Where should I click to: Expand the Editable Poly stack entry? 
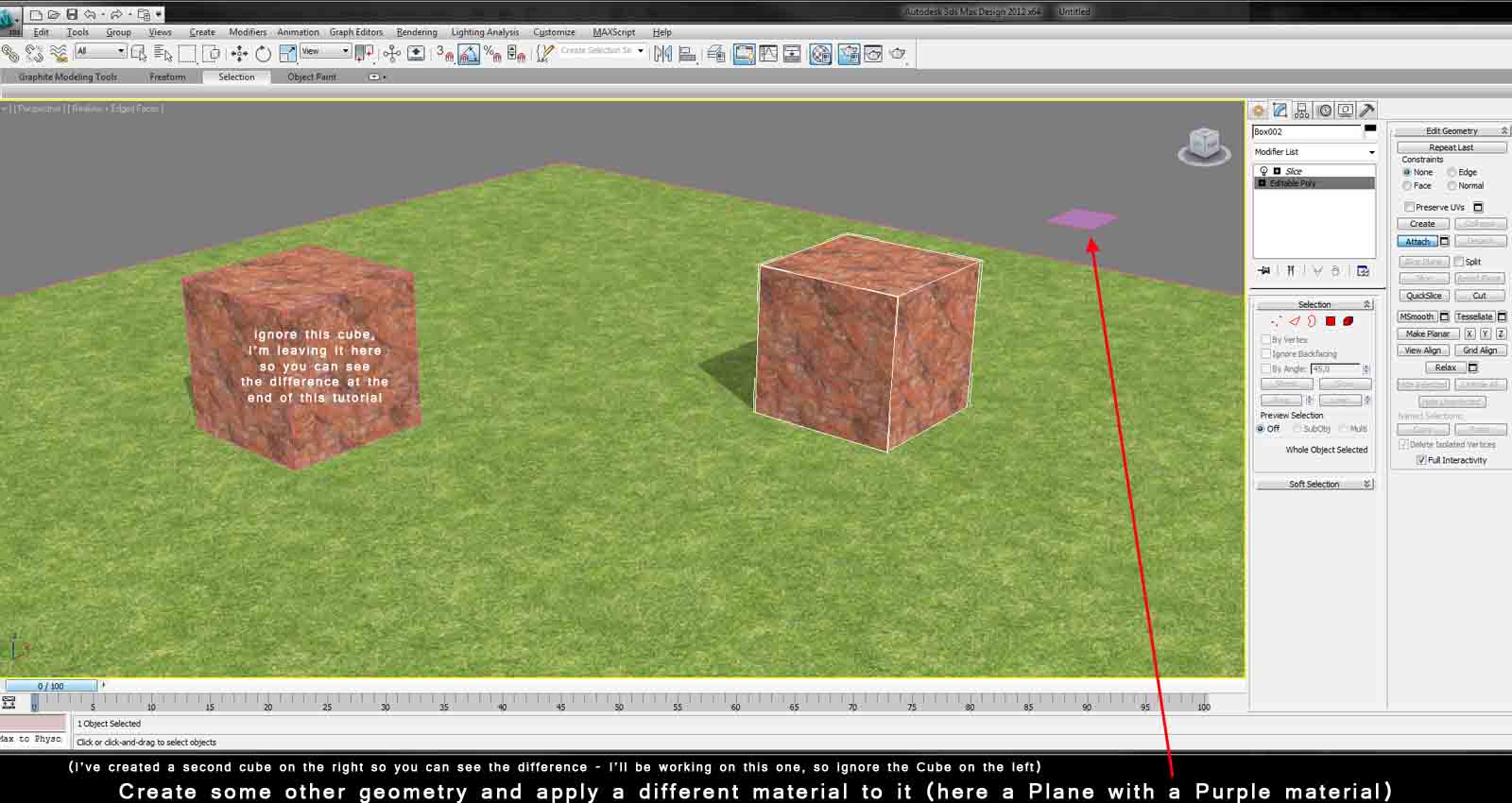pyautogui.click(x=1262, y=183)
